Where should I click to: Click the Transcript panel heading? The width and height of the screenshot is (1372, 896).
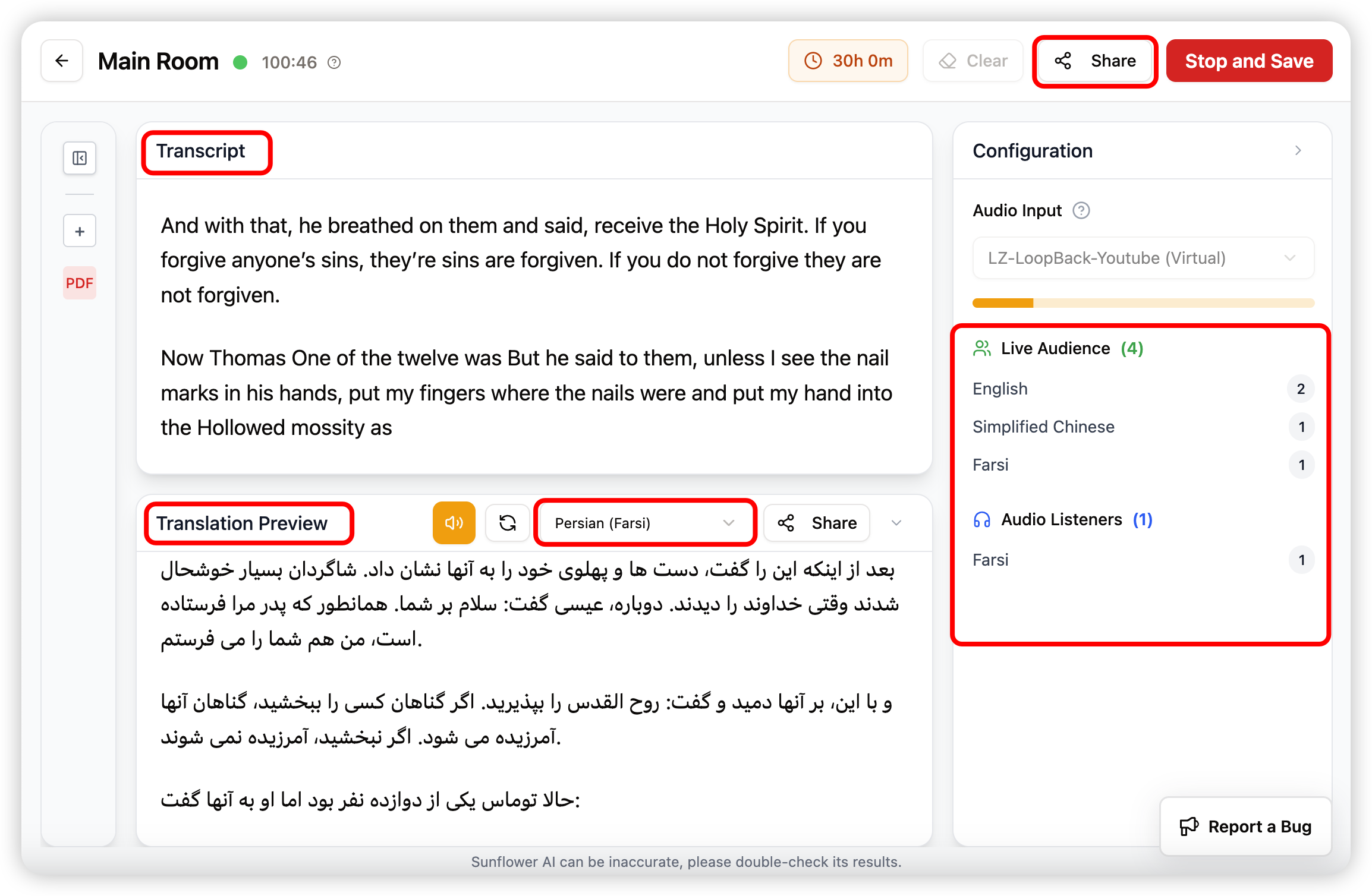[x=201, y=151]
